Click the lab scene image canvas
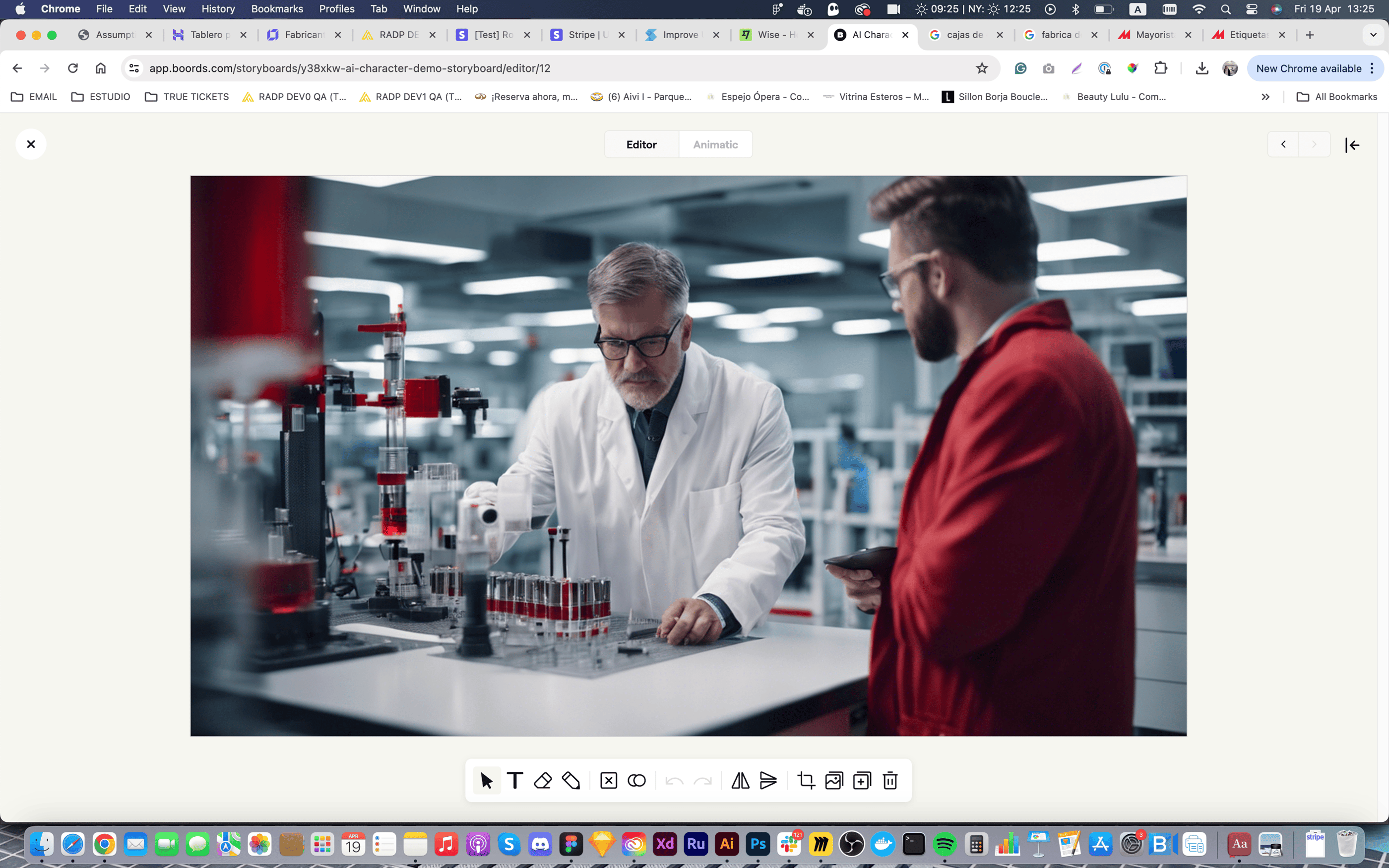The height and width of the screenshot is (868, 1389). [x=688, y=456]
